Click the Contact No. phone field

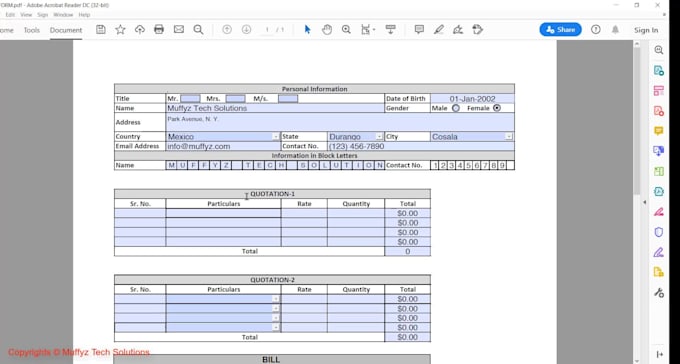point(421,146)
